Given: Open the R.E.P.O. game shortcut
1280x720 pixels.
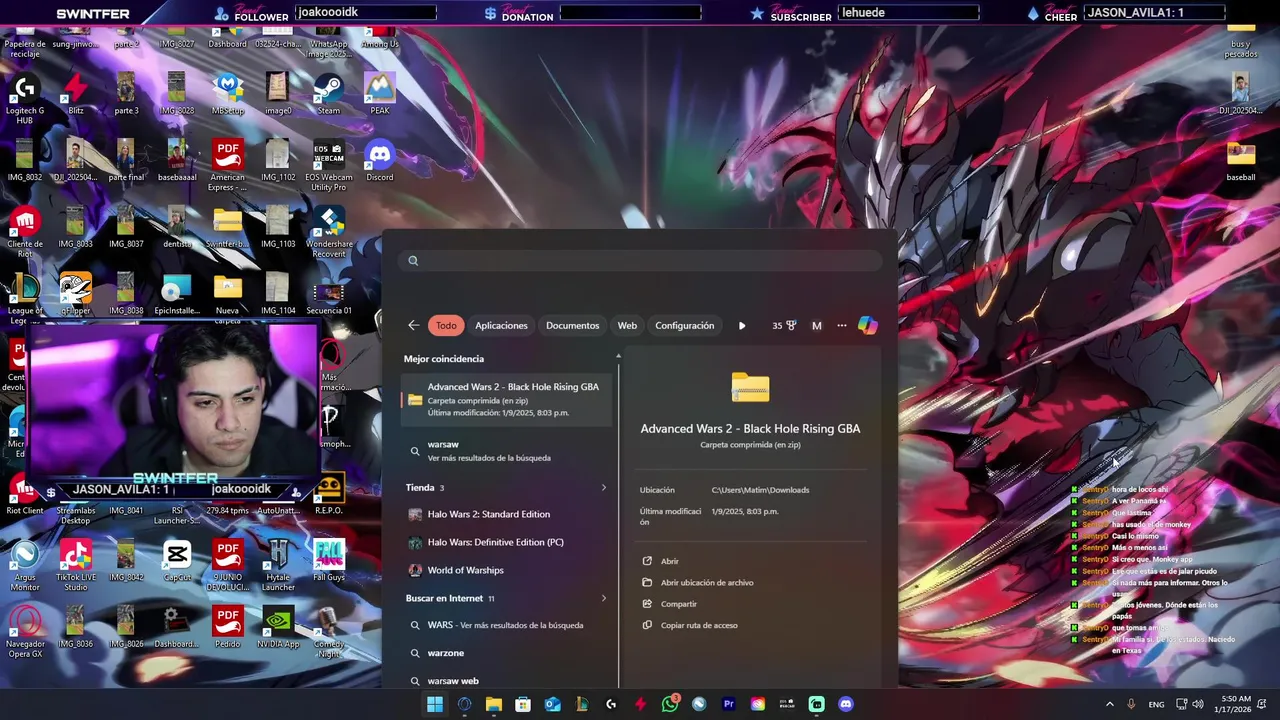Looking at the screenshot, I should pyautogui.click(x=329, y=493).
